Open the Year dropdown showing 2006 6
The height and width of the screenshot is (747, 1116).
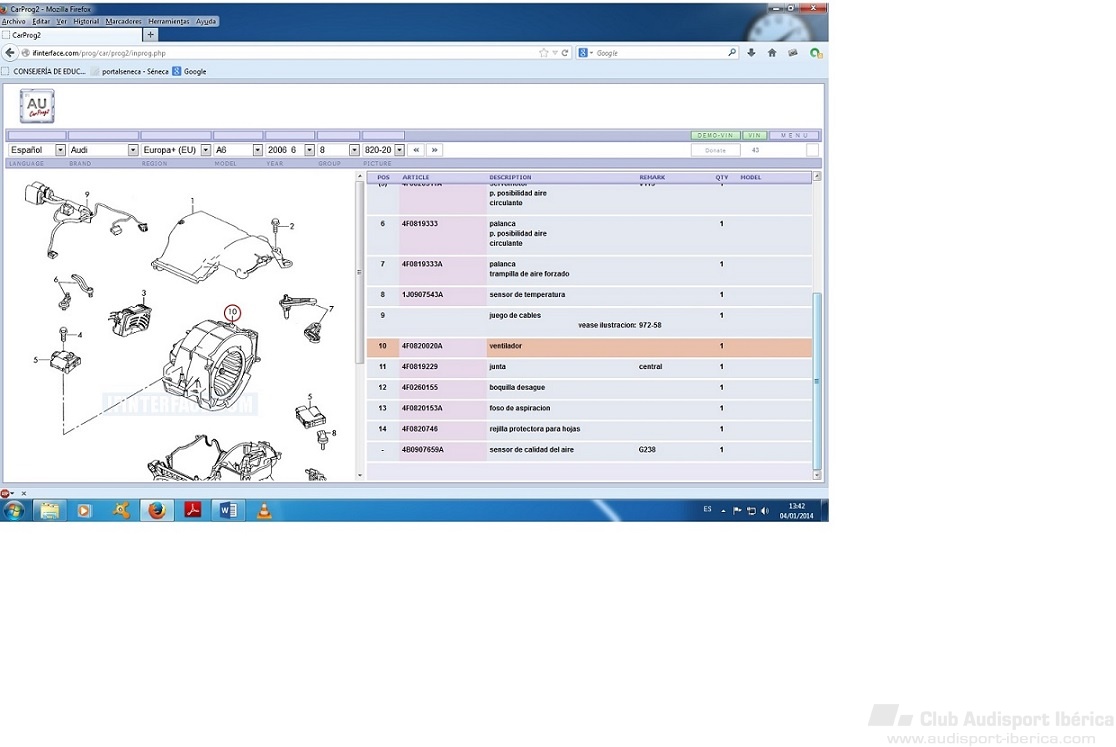[x=290, y=150]
